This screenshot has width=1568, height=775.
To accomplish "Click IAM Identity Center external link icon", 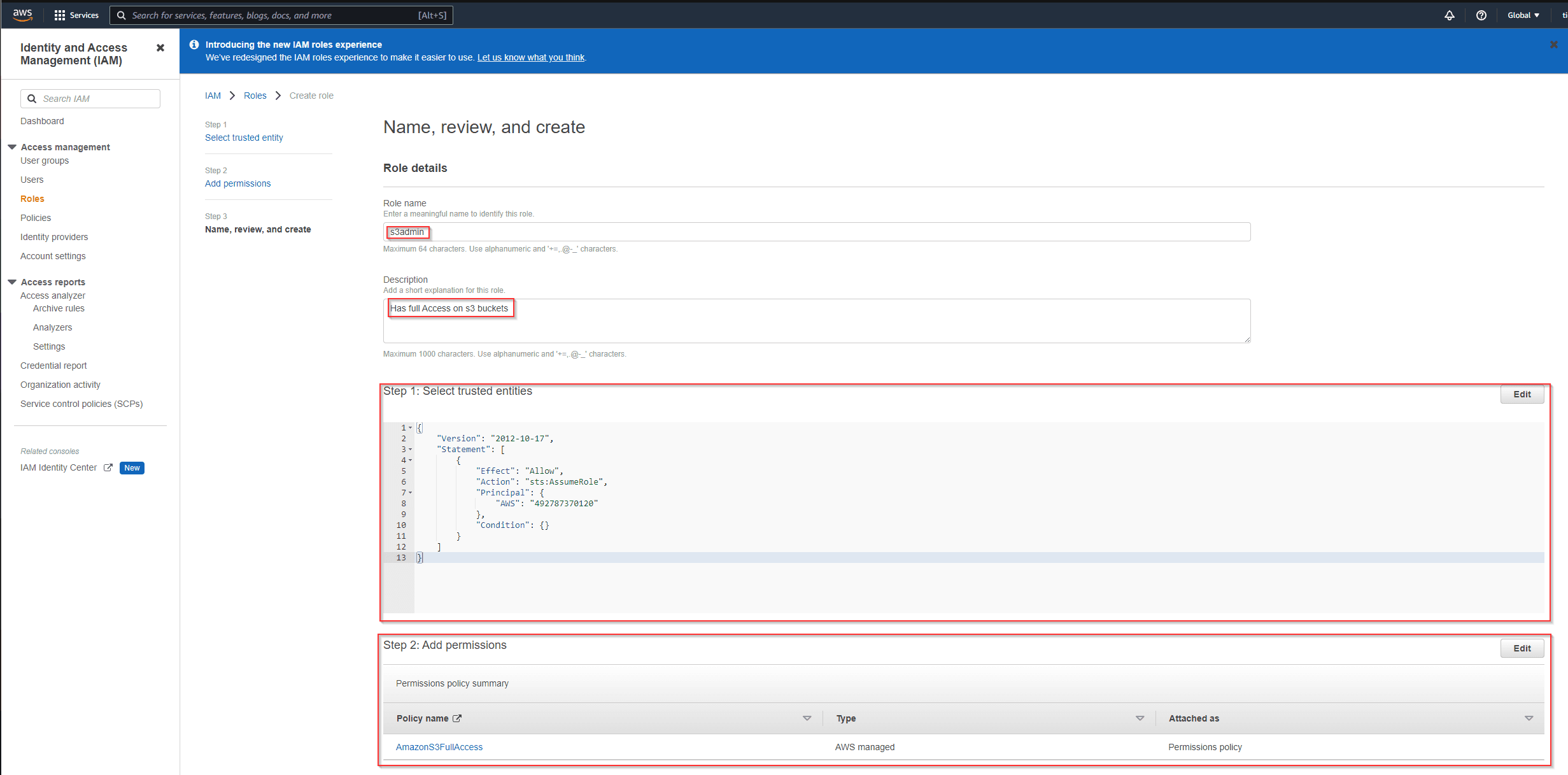I will pyautogui.click(x=108, y=467).
